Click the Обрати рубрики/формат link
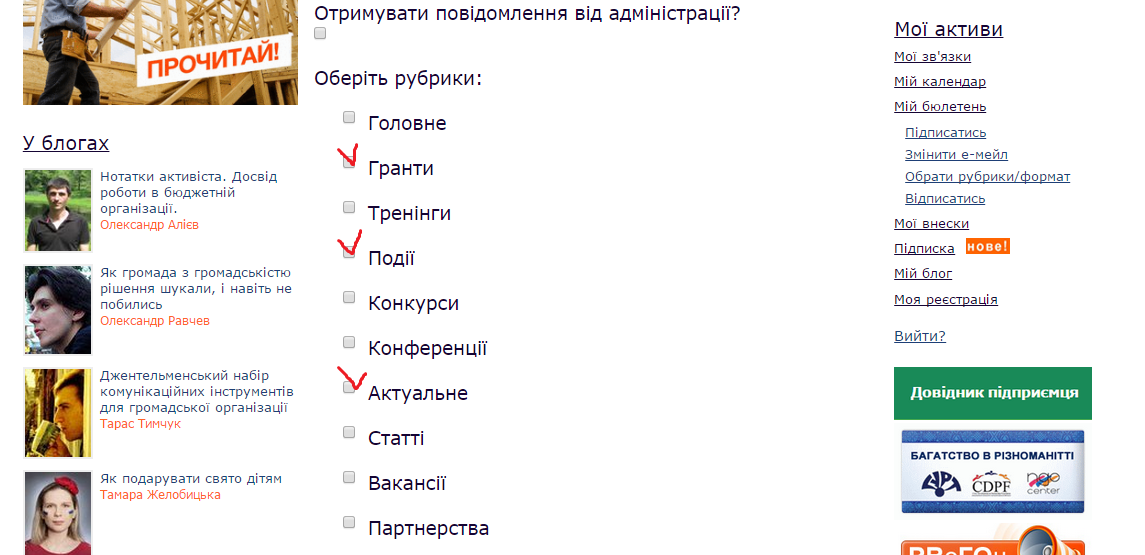1145x555 pixels. (987, 177)
